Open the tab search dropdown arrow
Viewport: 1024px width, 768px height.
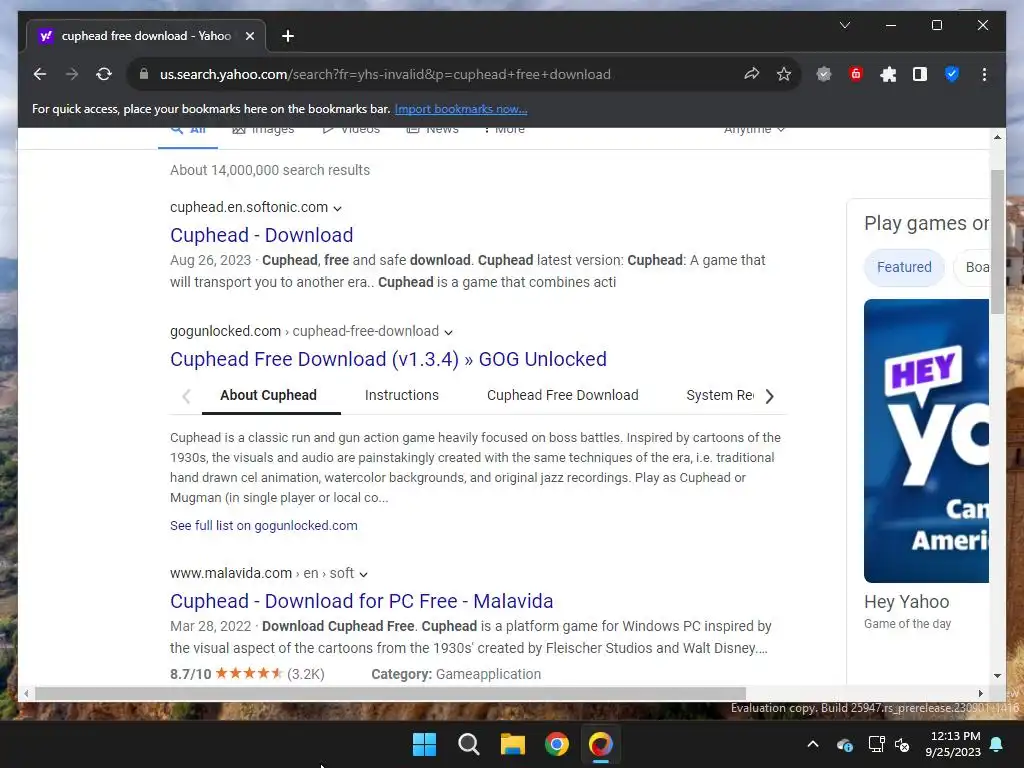click(x=844, y=25)
